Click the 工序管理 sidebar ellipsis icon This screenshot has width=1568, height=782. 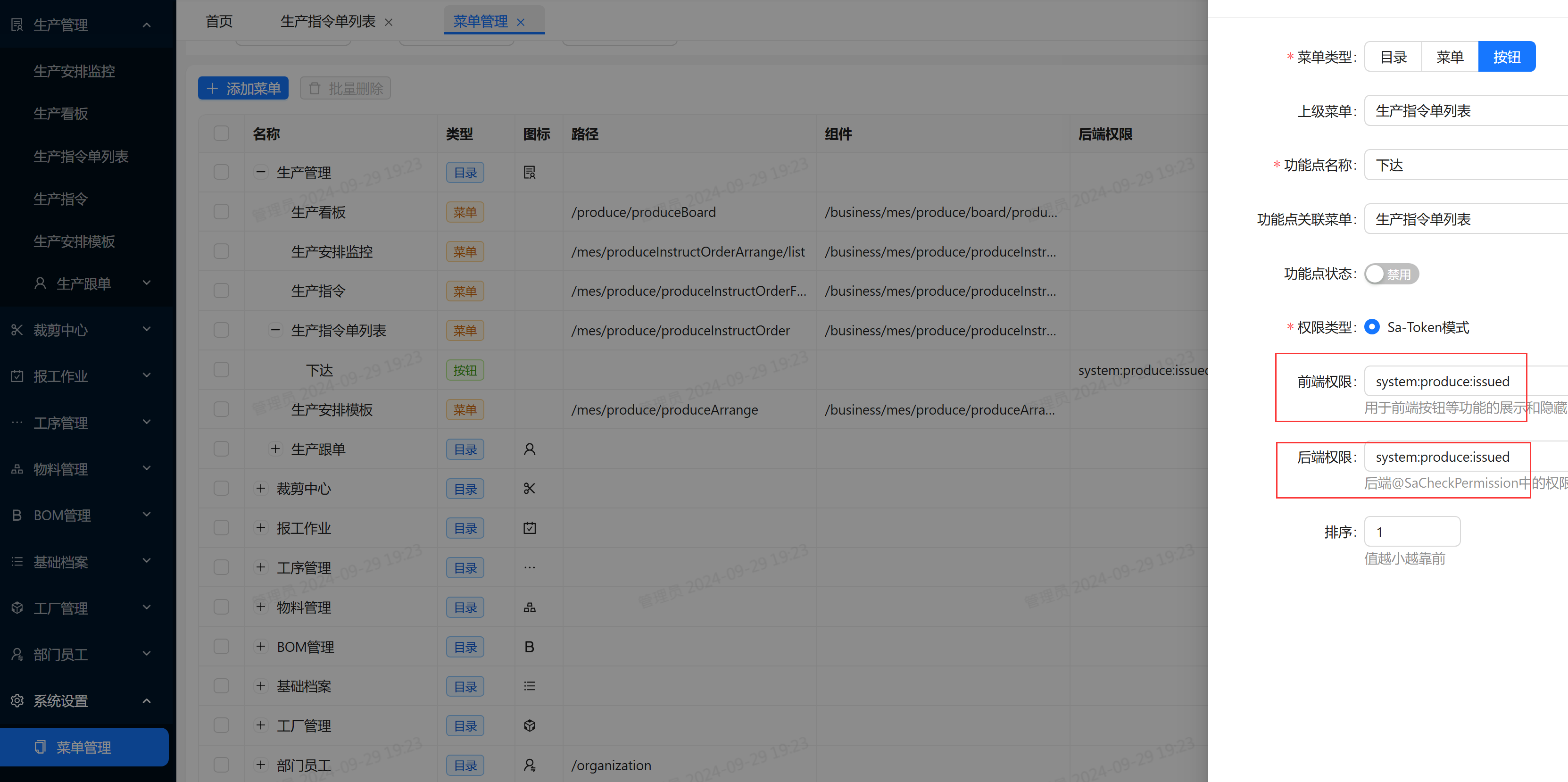click(x=17, y=422)
